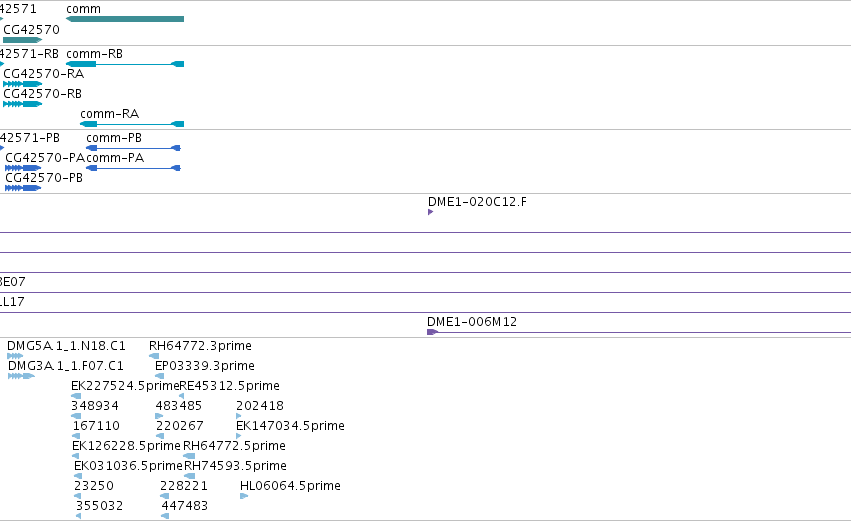Image resolution: width=851 pixels, height=521 pixels.
Task: Click the comm-RA label text
Action: pos(110,114)
